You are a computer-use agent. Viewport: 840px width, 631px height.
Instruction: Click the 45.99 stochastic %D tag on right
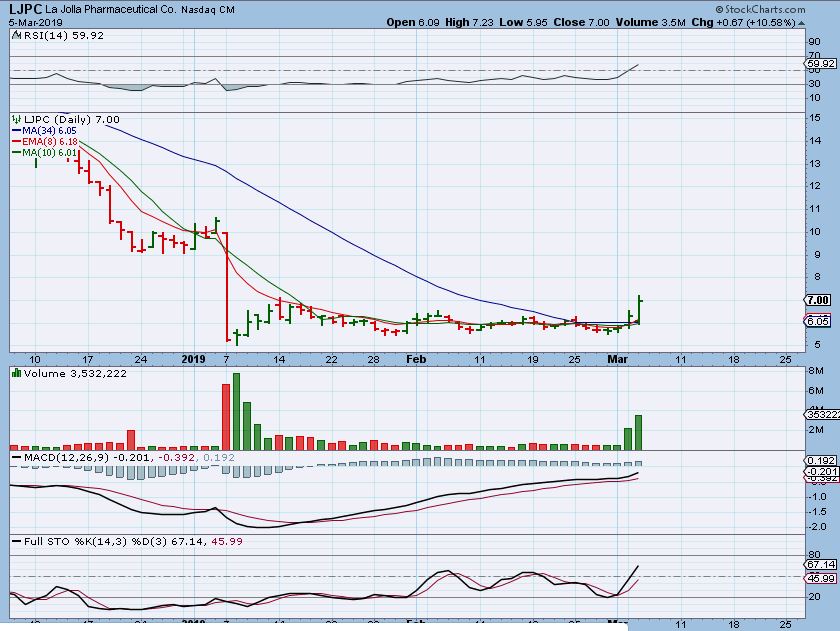[x=821, y=579]
